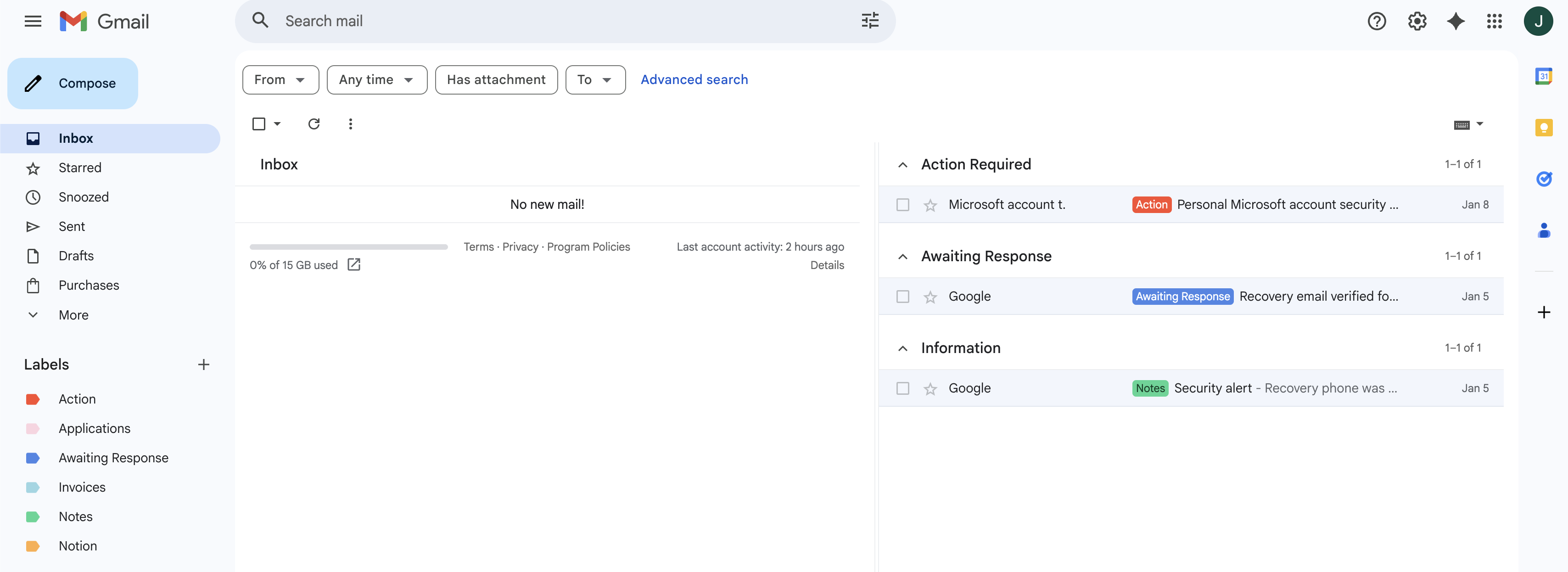
Task: Collapse the Action Required section
Action: point(902,165)
